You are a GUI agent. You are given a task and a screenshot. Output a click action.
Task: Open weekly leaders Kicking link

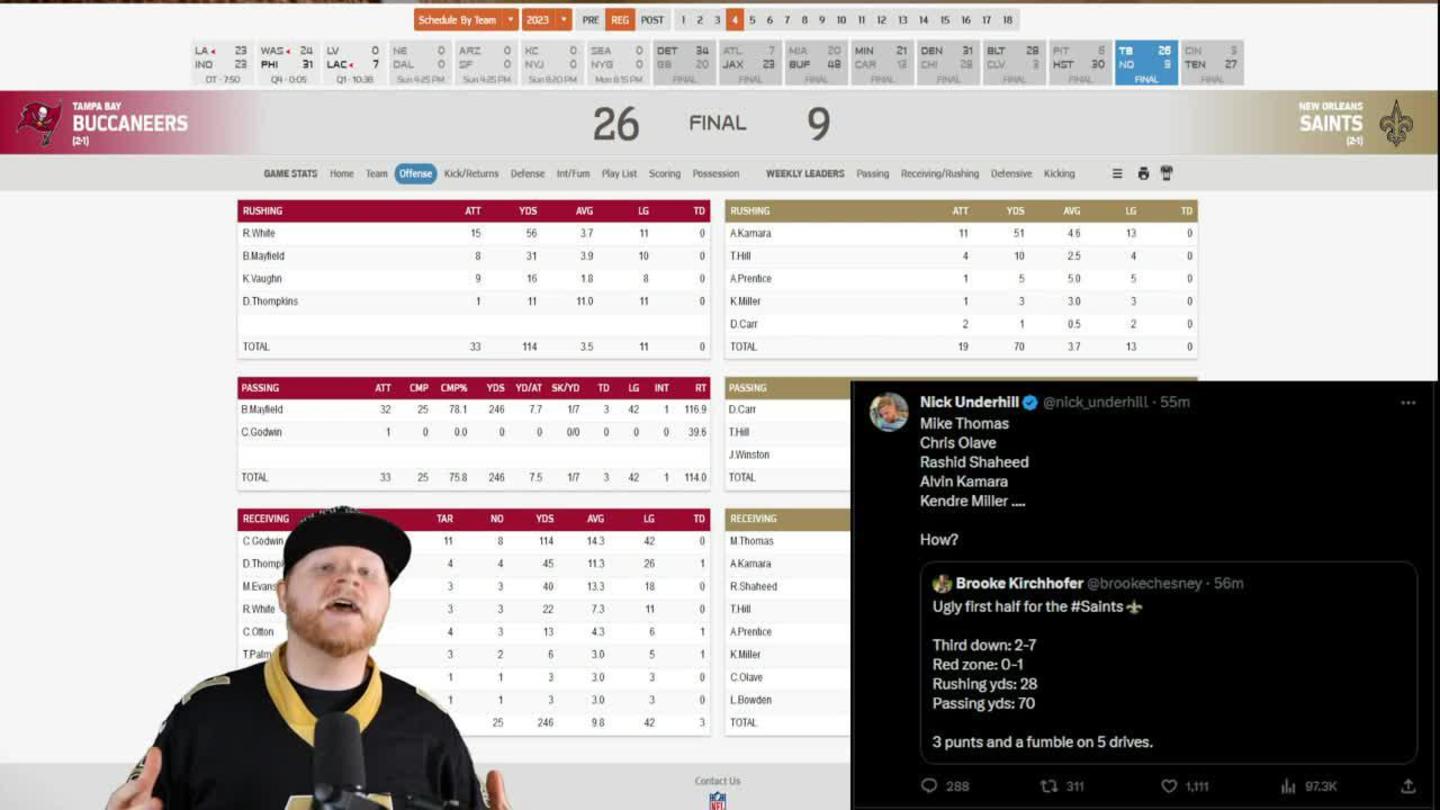pyautogui.click(x=1059, y=174)
